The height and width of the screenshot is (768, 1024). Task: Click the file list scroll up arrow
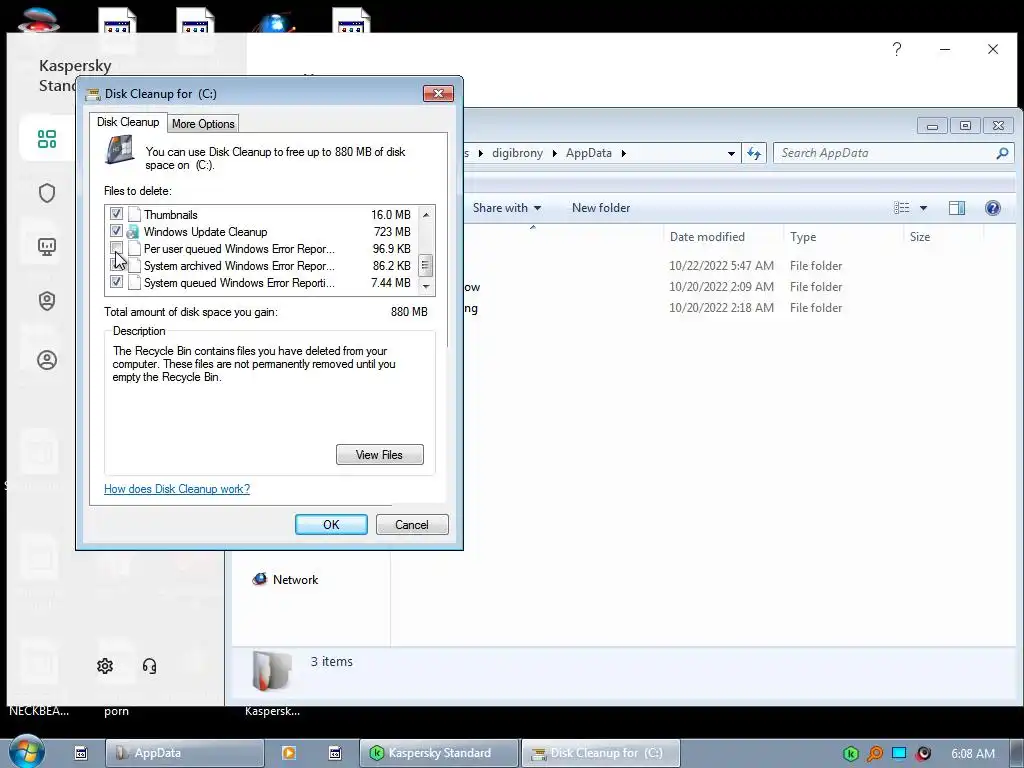coord(426,215)
